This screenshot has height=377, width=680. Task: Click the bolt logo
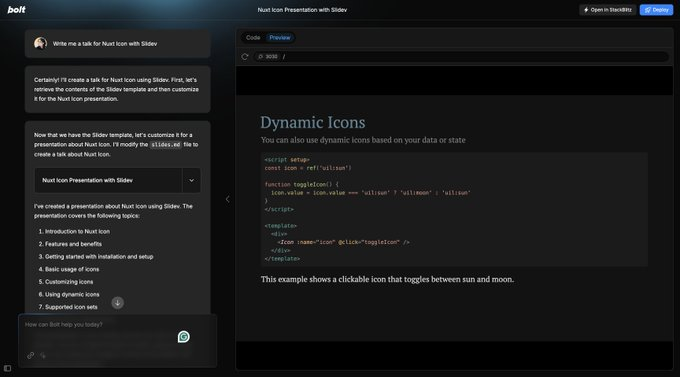16,10
